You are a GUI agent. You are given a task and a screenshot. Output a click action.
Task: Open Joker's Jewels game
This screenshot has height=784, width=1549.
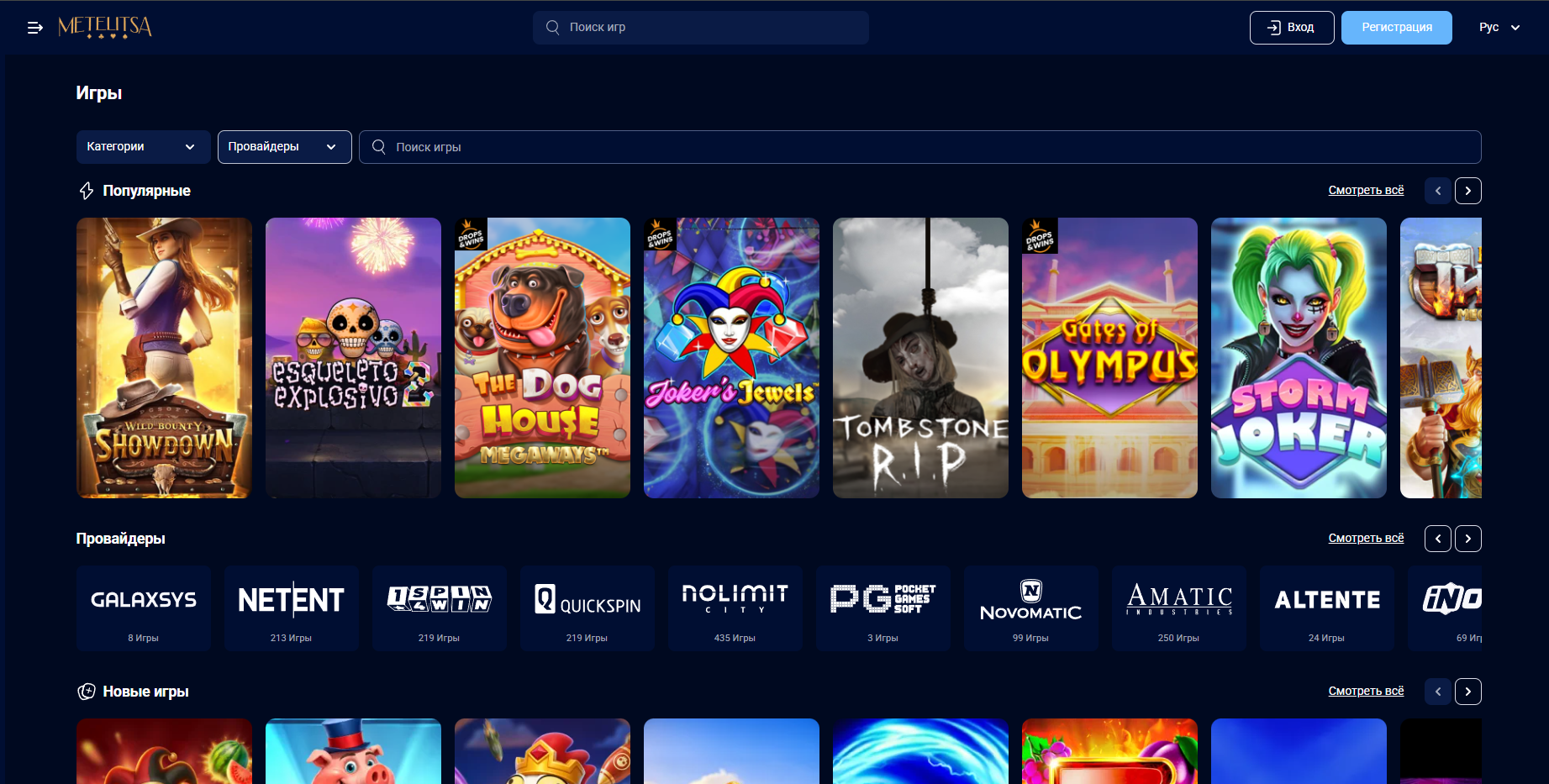(731, 358)
